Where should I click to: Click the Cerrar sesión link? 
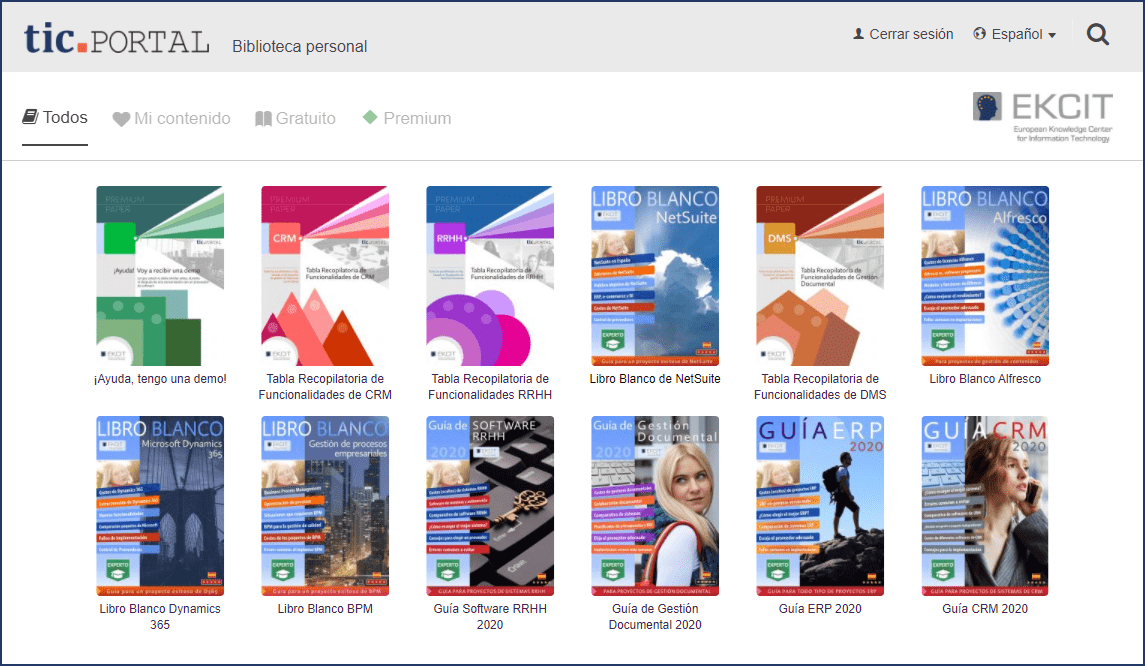tap(911, 34)
